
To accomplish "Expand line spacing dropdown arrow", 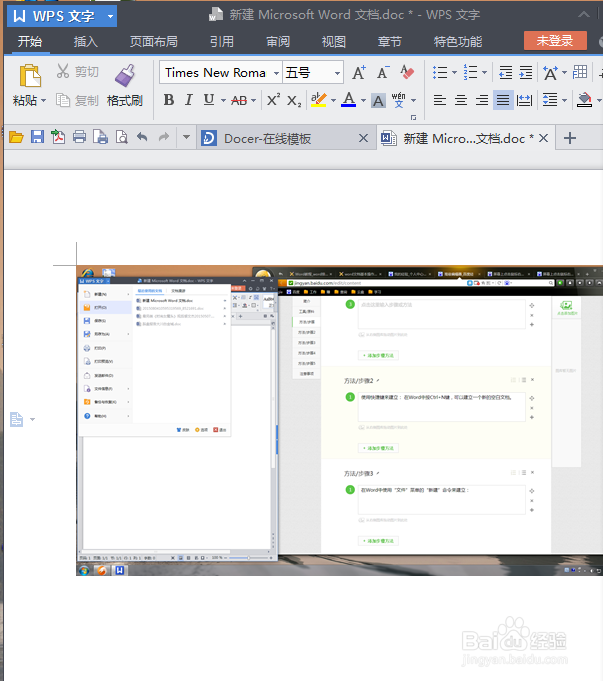I will tap(564, 101).
